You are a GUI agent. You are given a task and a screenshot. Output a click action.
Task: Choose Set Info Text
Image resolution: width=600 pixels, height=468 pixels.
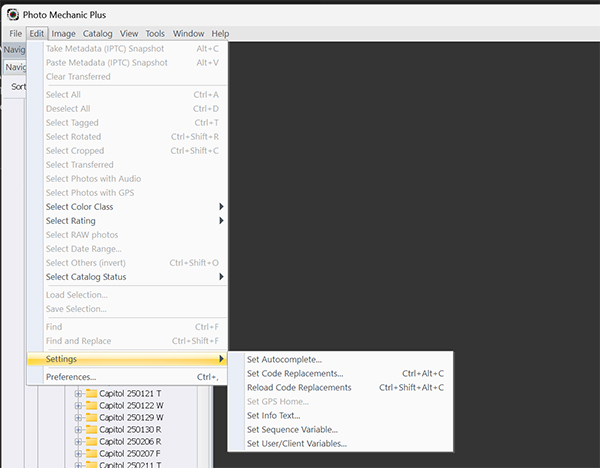[x=341, y=416]
